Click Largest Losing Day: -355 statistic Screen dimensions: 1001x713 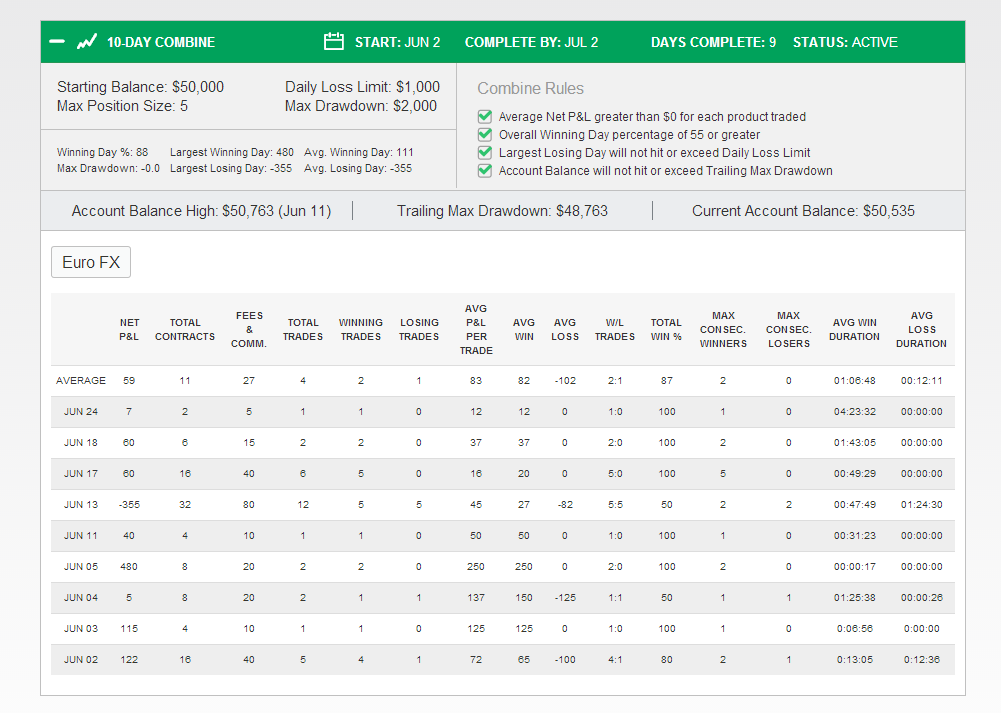click(x=230, y=168)
